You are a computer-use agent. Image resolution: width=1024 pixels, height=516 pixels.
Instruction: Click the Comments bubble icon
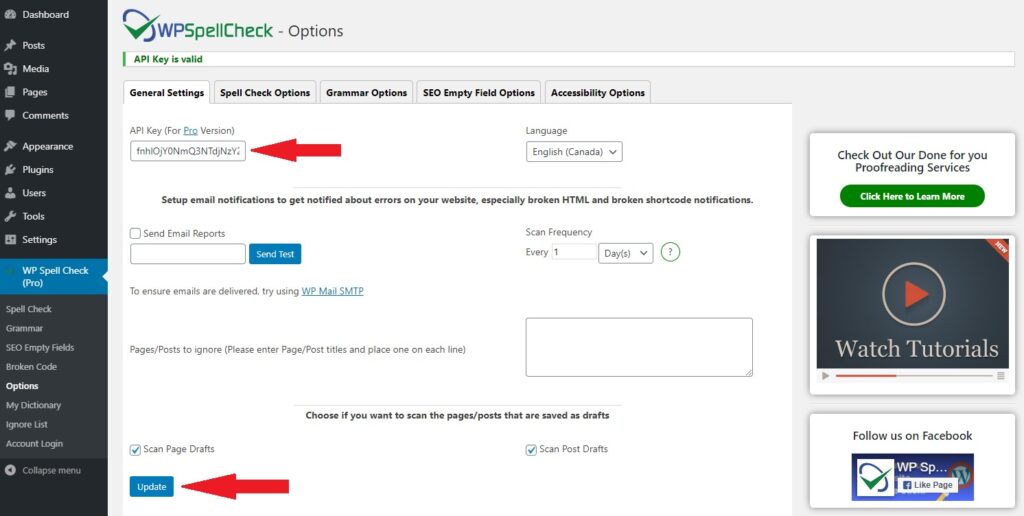pyautogui.click(x=10, y=115)
